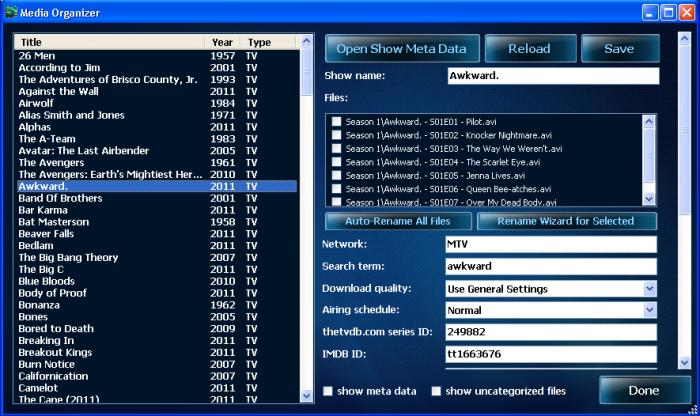Select The Adventures of Brisco County, Jr.

coord(157,79)
